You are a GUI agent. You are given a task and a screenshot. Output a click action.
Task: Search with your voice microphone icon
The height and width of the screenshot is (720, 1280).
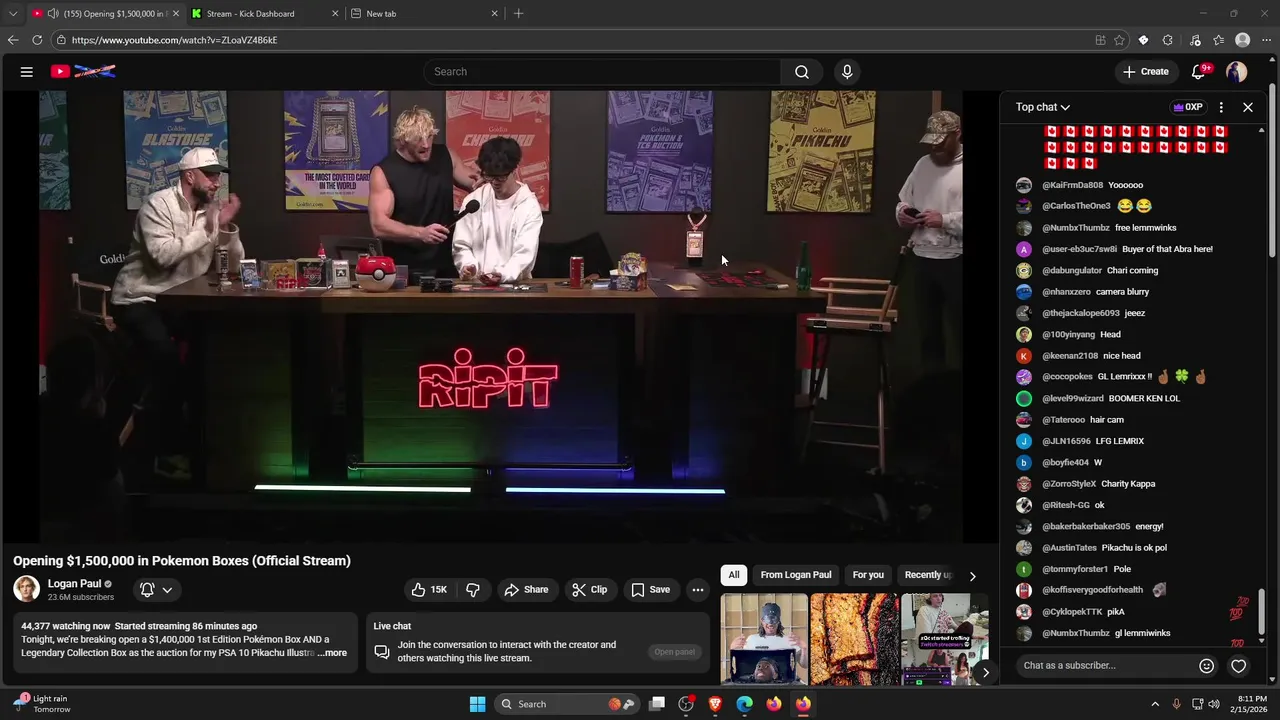pos(847,72)
